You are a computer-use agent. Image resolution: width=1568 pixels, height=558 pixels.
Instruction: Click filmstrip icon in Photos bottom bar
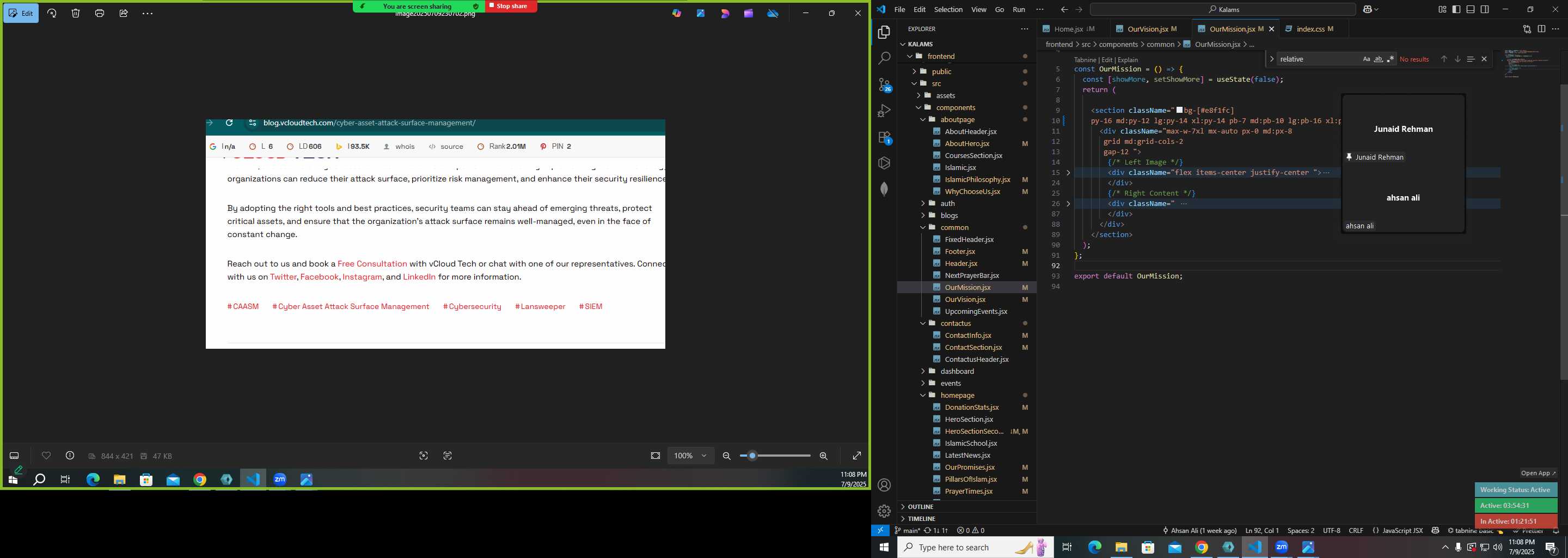pos(15,456)
